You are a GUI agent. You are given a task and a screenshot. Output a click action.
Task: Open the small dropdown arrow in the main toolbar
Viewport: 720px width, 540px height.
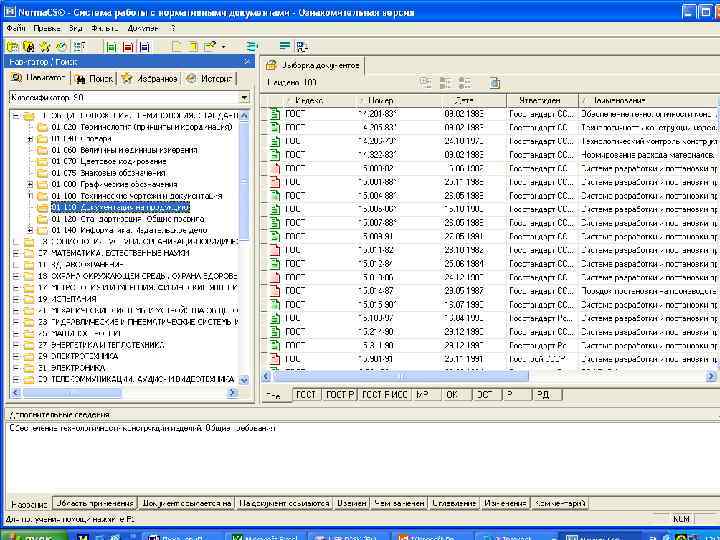[x=224, y=47]
